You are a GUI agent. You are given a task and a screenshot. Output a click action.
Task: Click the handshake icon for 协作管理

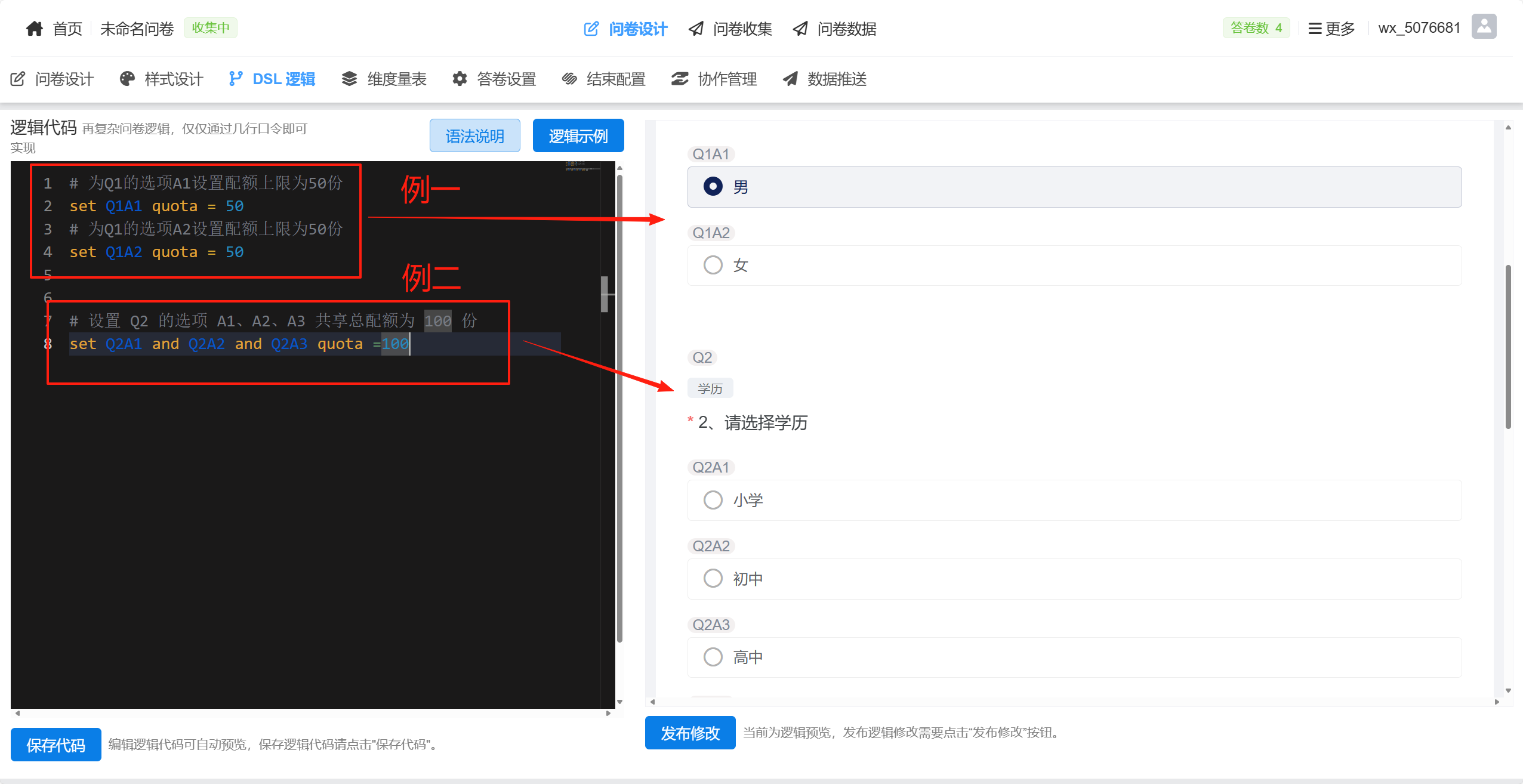pos(680,79)
